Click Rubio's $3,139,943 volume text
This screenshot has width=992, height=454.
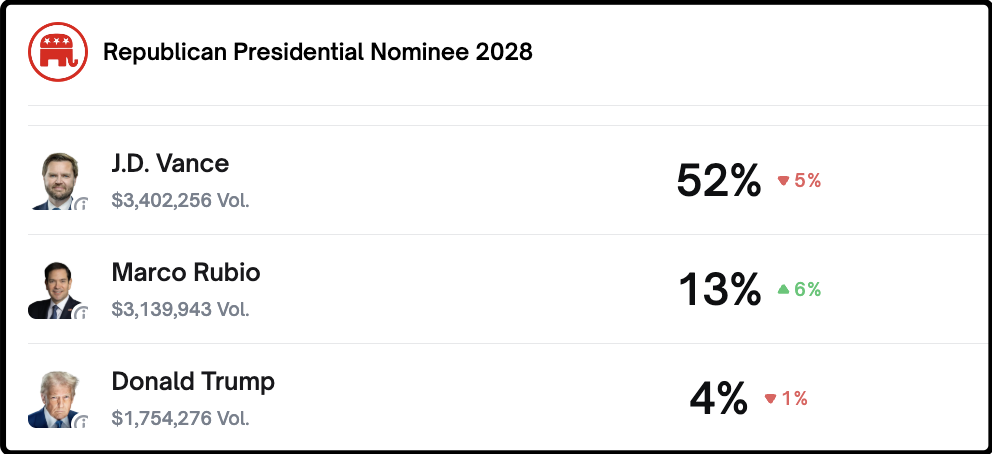point(180,309)
